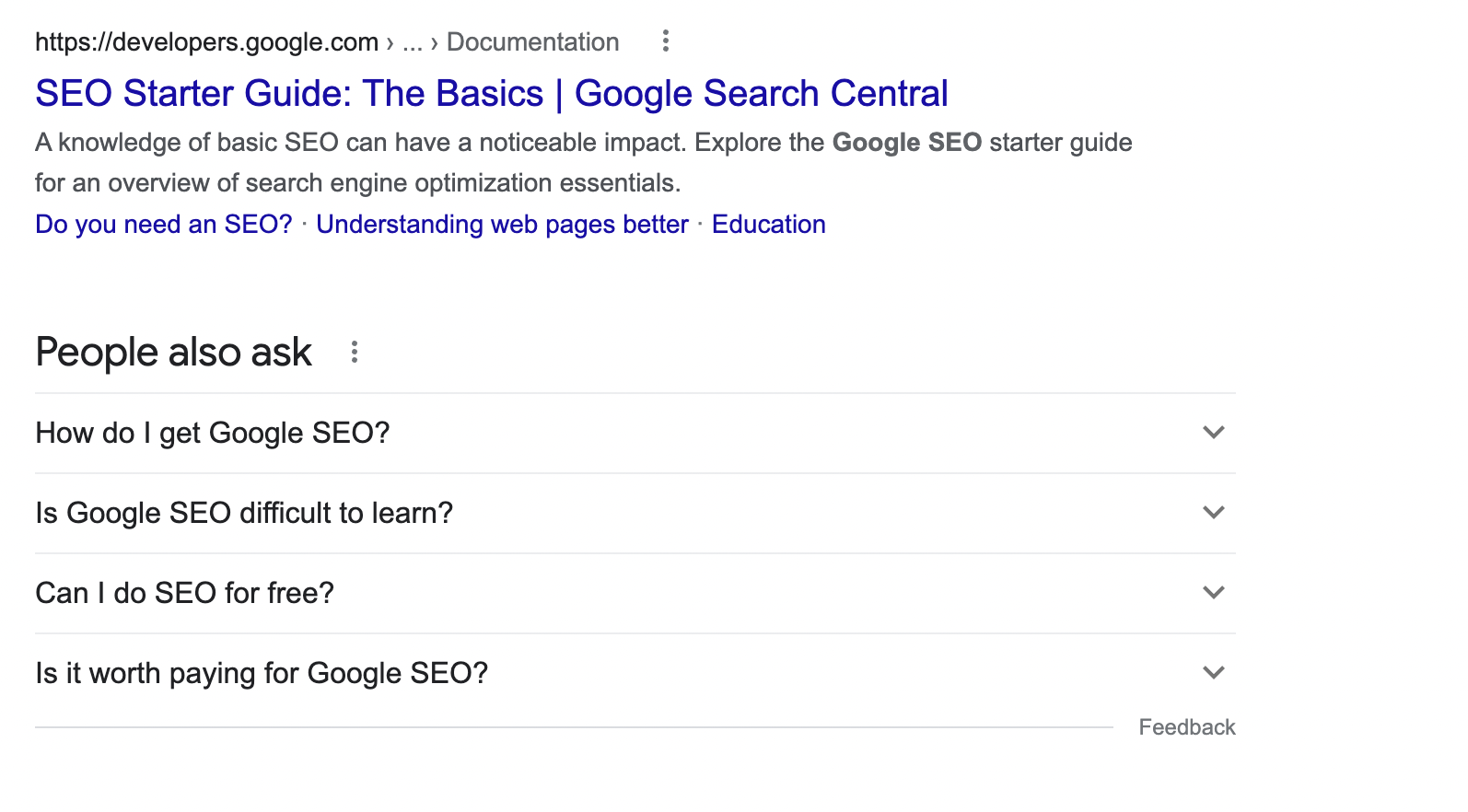The width and height of the screenshot is (1468, 812).
Task: Click the People also ask more-options dots
Action: [x=355, y=352]
